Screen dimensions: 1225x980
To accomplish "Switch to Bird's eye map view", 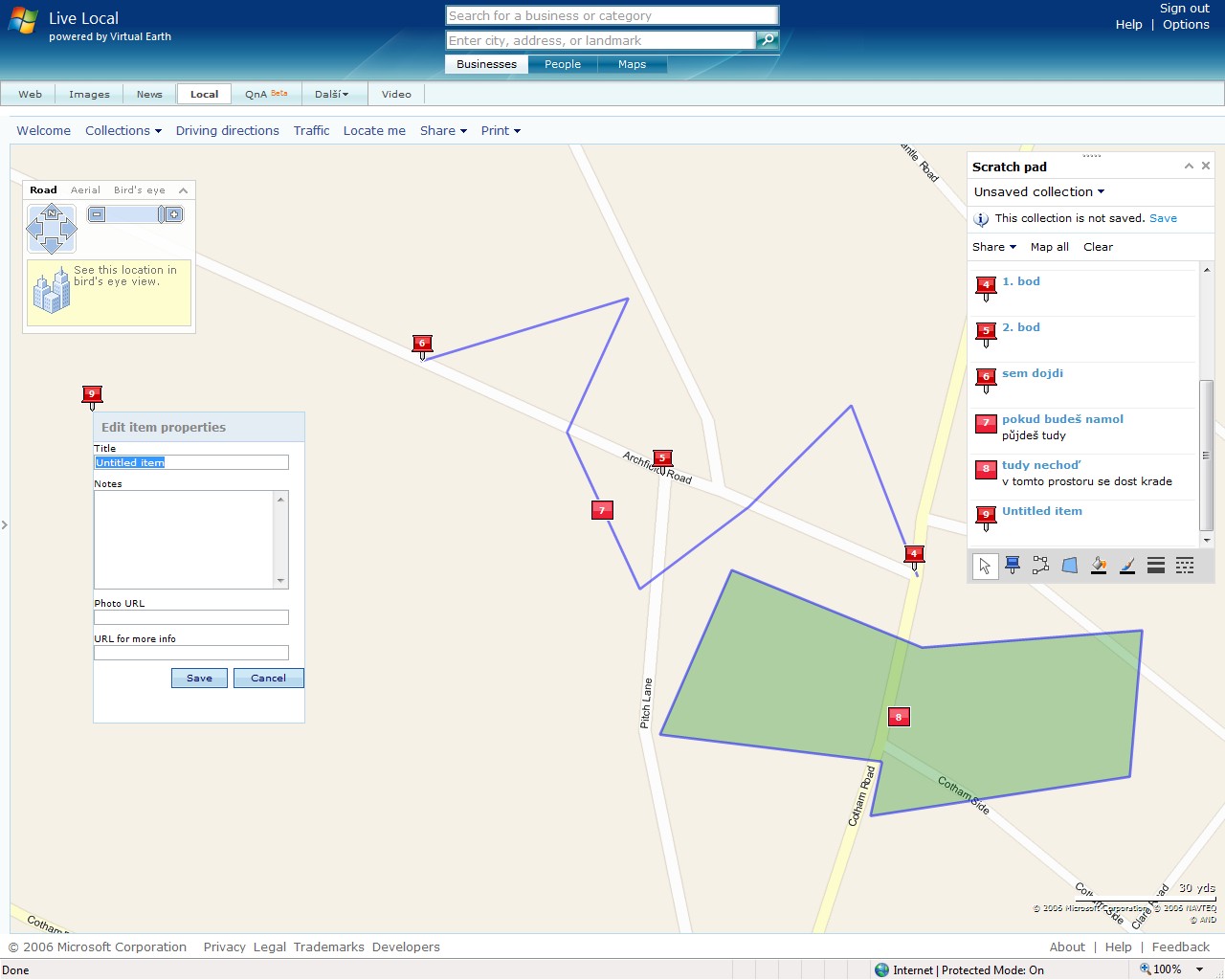I will coord(140,190).
